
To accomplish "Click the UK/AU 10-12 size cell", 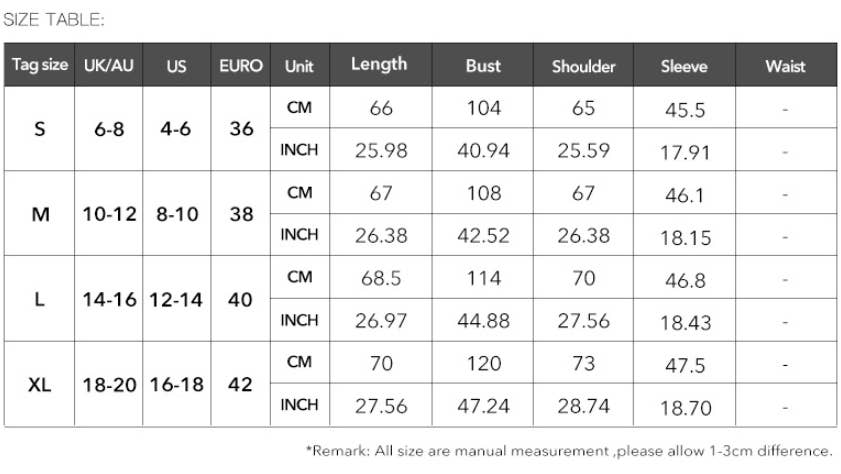I will pos(109,214).
